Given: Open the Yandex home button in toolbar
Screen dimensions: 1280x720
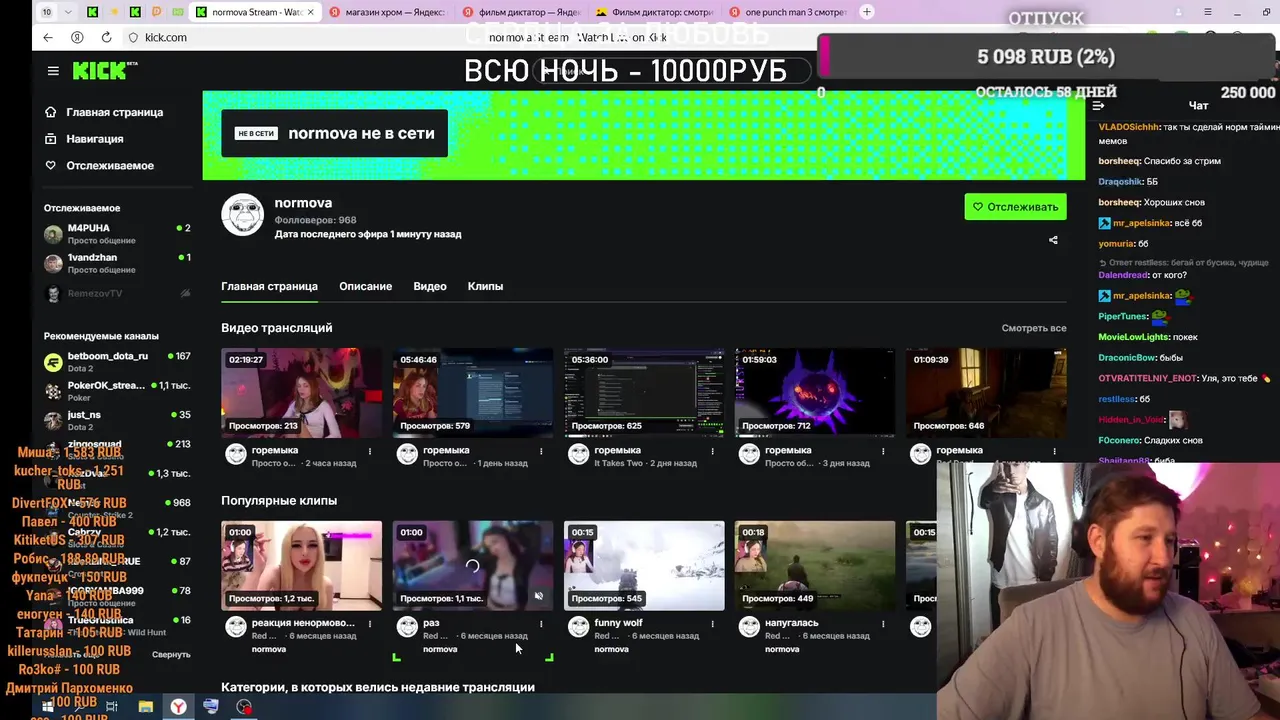Looking at the screenshot, I should [77, 37].
